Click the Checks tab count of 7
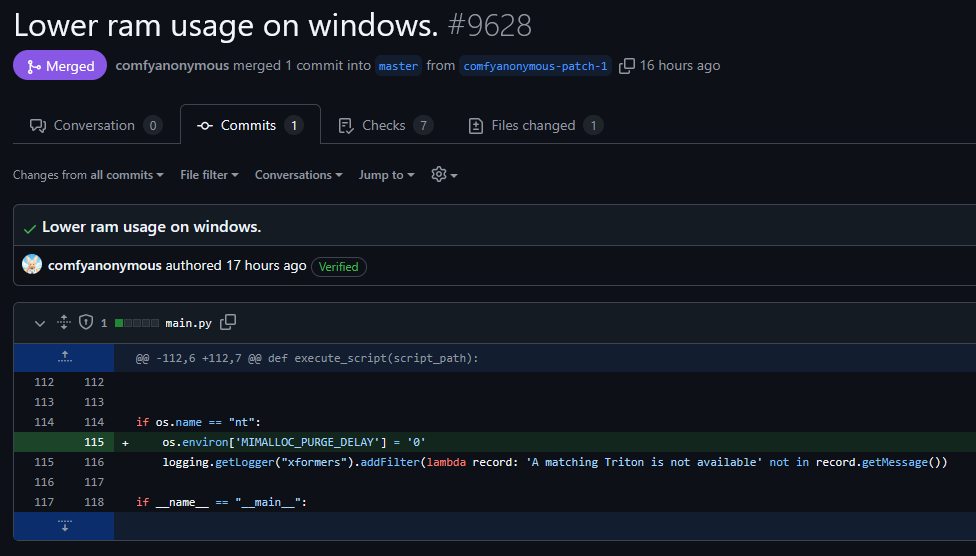Screen dimensions: 976x556 tap(423, 125)
